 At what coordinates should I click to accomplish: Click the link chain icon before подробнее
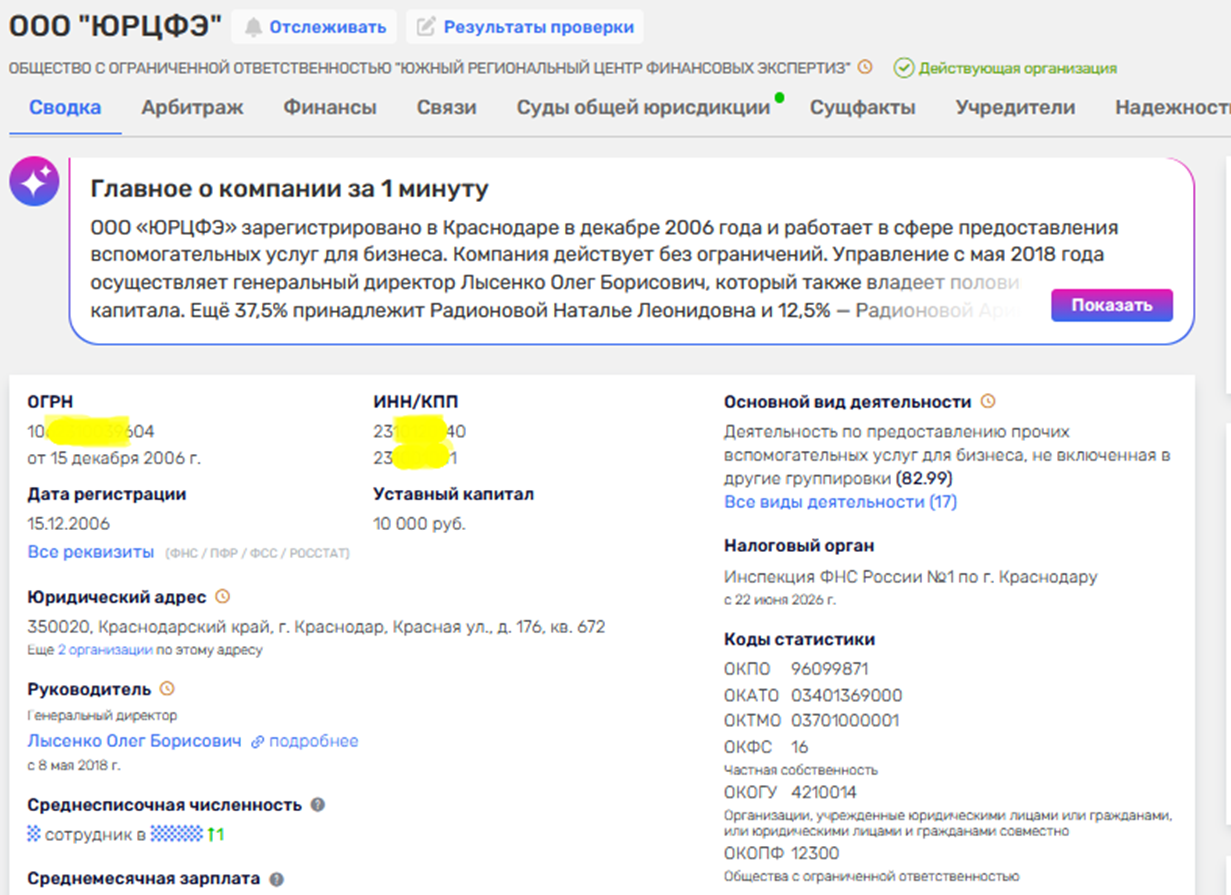point(258,742)
